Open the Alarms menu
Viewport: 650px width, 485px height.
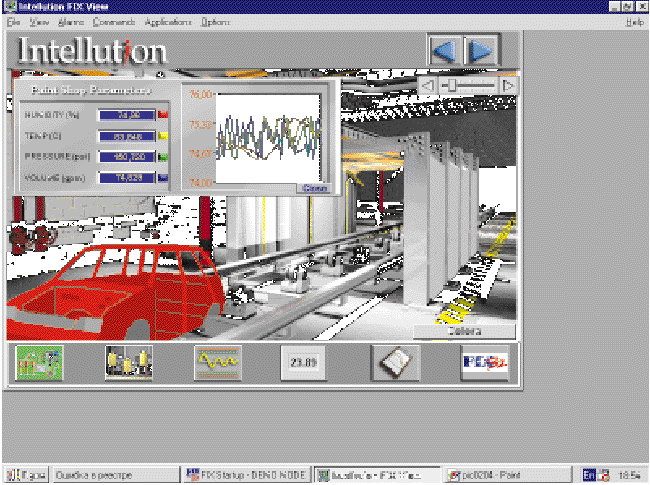(x=71, y=22)
